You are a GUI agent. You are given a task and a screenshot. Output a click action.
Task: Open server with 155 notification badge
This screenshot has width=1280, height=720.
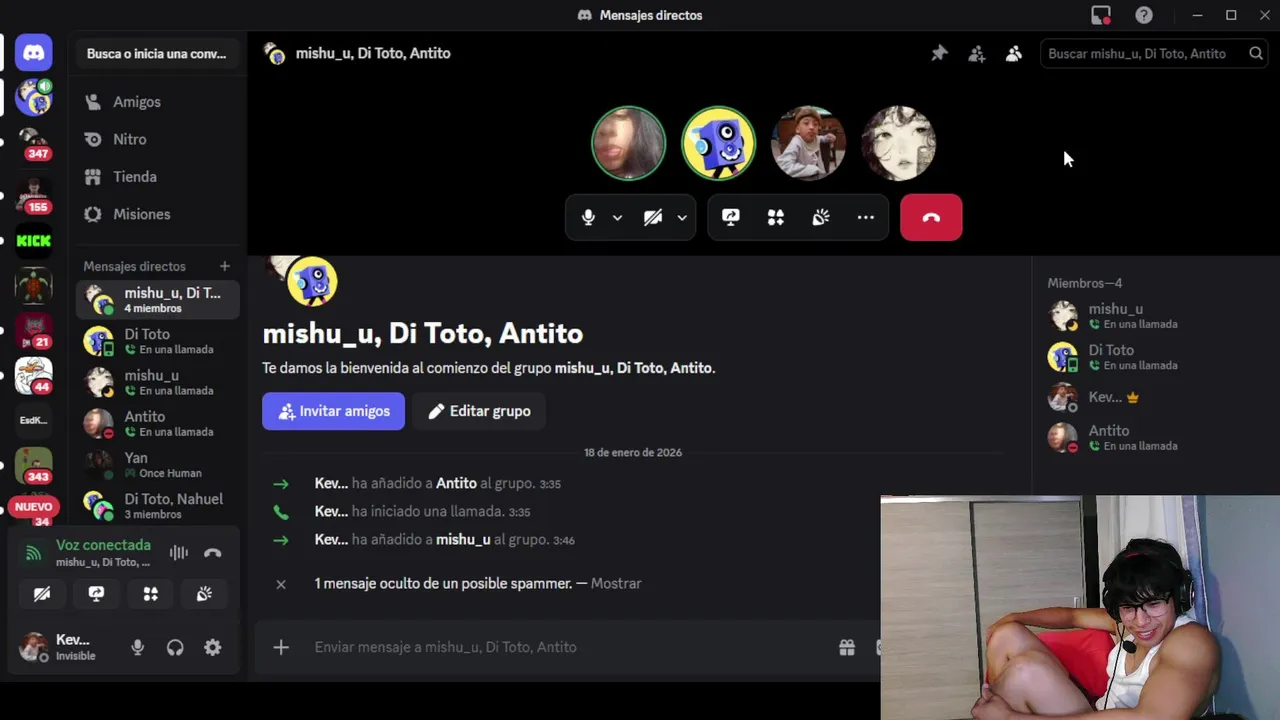tap(33, 195)
